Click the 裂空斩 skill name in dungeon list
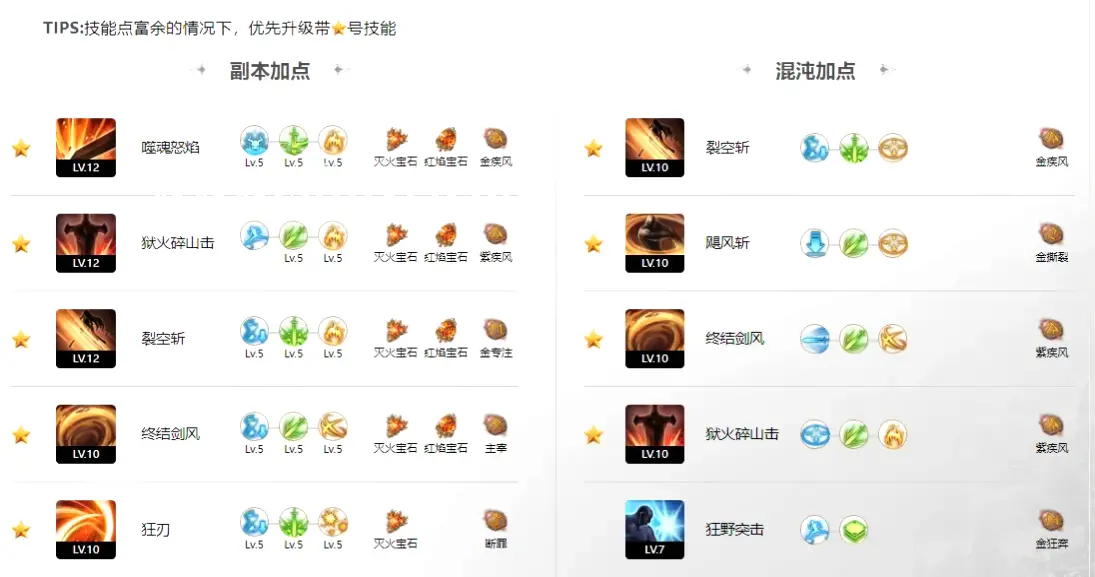This screenshot has width=1095, height=577. [163, 339]
